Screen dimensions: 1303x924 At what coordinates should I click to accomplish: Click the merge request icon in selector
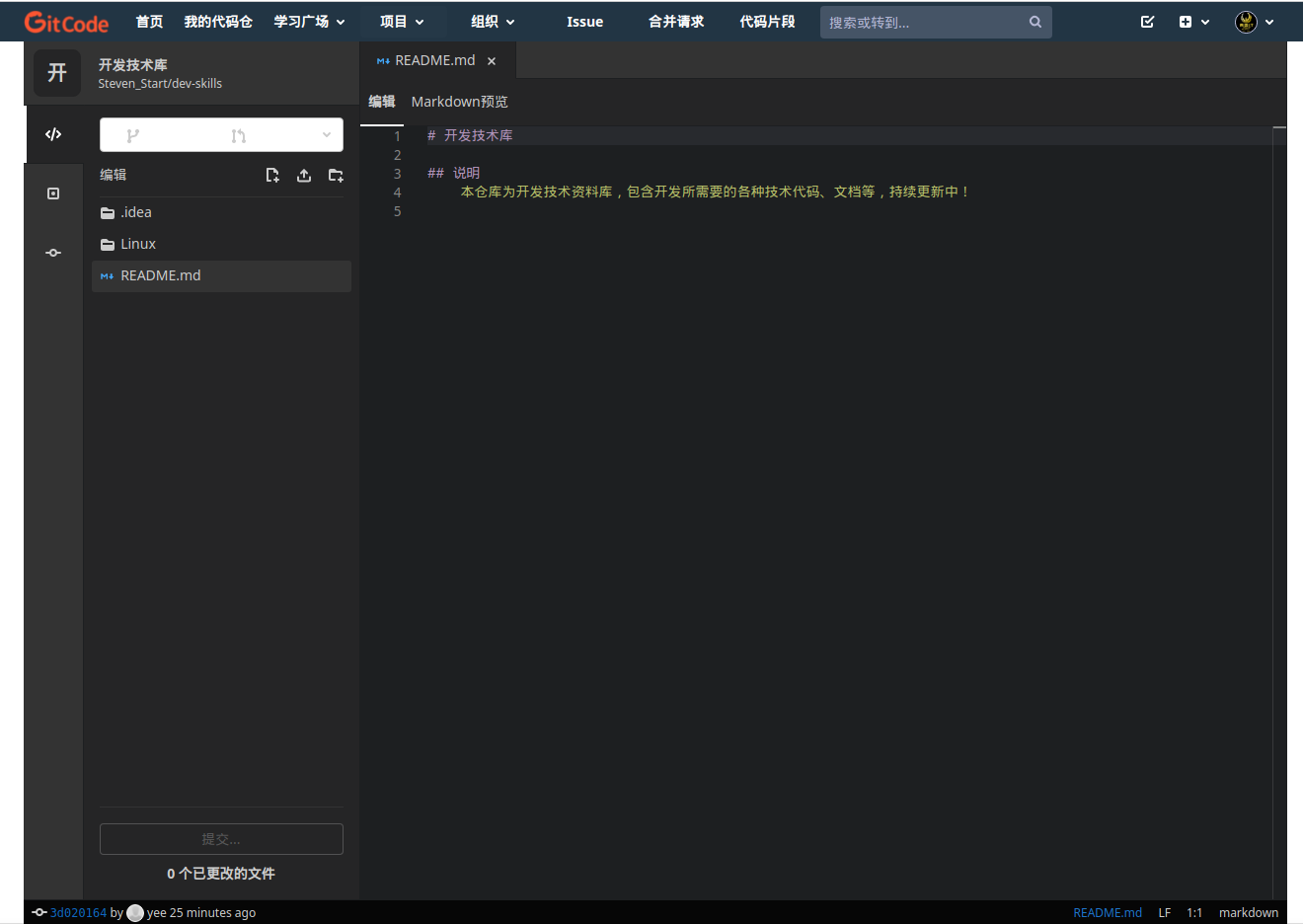[238, 135]
